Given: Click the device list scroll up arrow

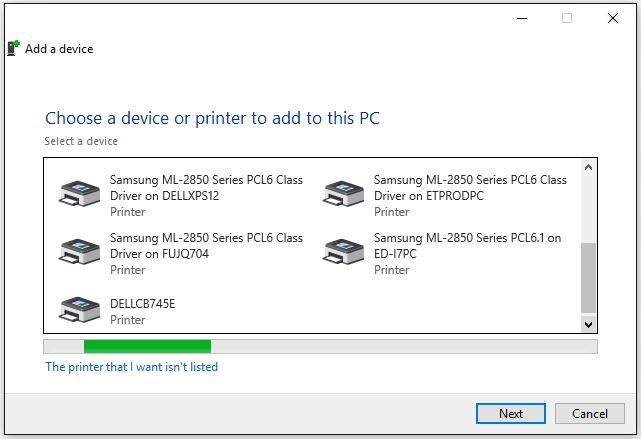Looking at the screenshot, I should tap(588, 167).
